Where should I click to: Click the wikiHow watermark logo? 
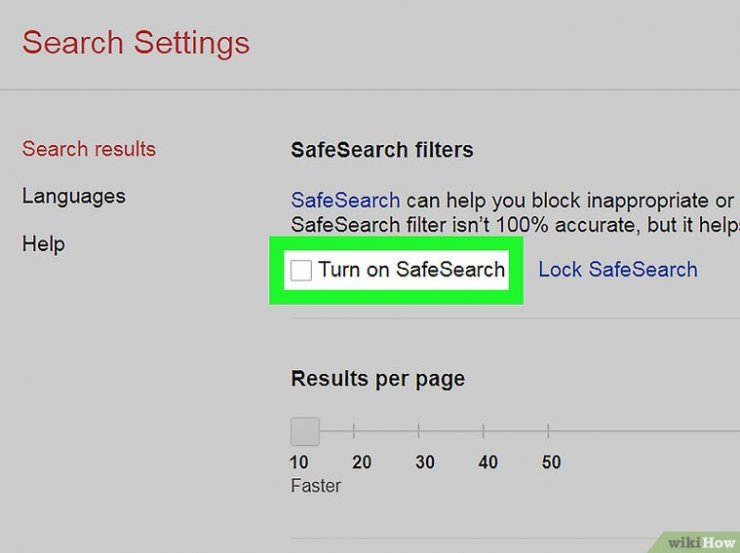701,543
